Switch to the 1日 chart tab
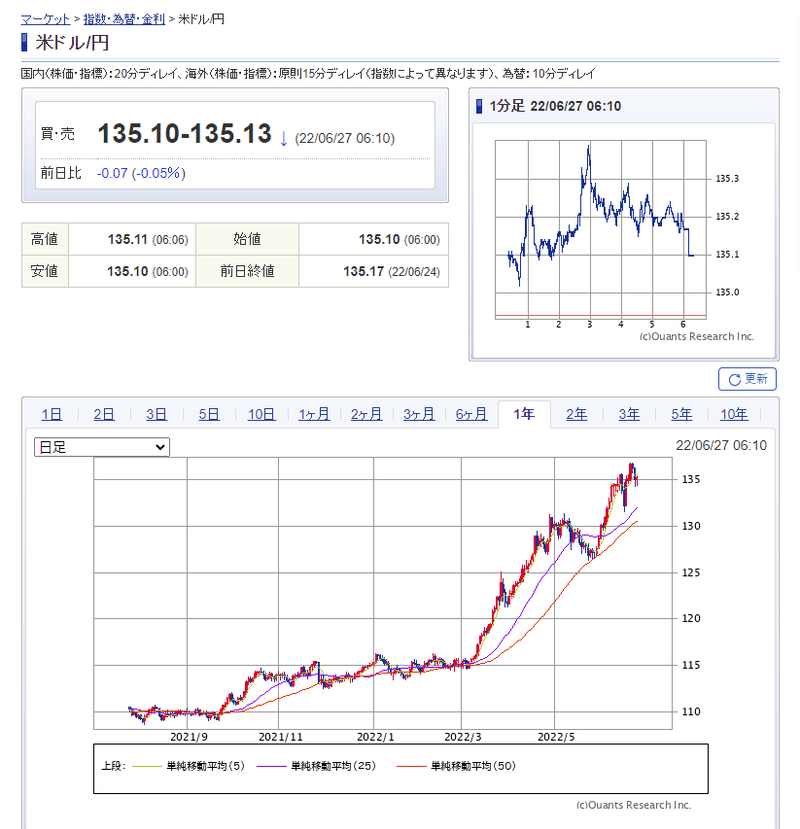 click(51, 414)
